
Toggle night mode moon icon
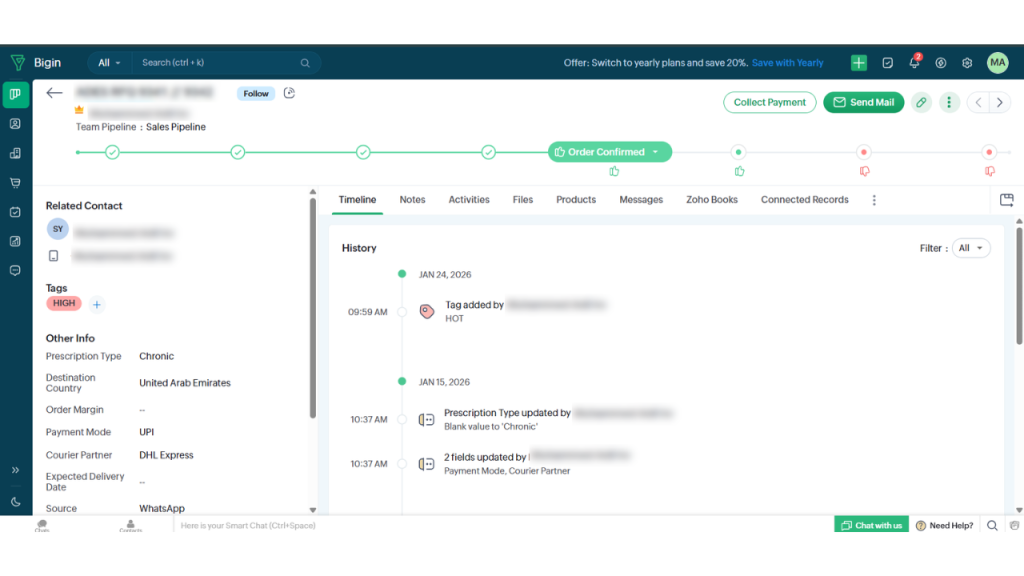tap(15, 502)
